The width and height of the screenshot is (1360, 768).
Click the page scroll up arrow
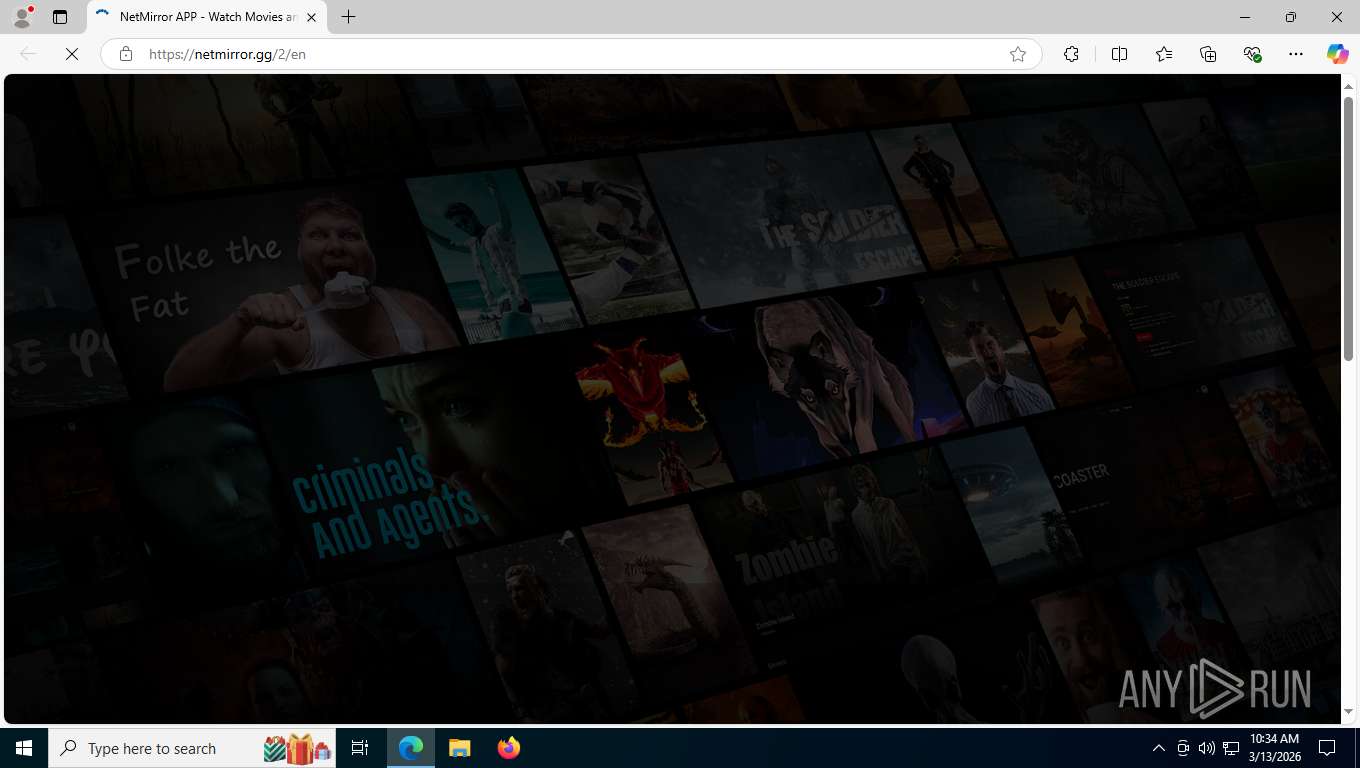pos(1348,85)
